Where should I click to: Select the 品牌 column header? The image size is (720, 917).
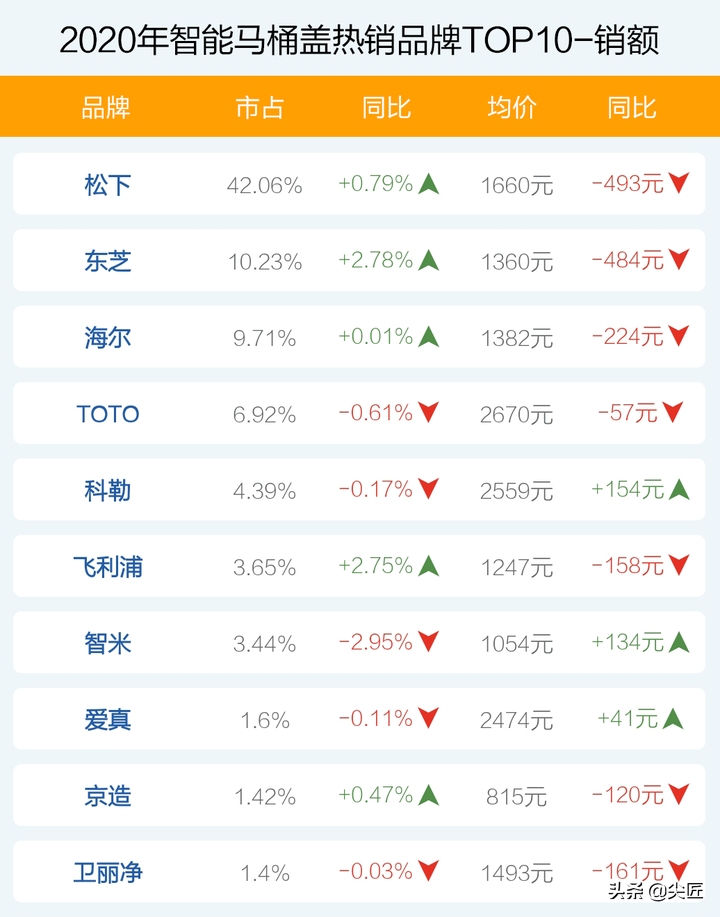point(106,107)
